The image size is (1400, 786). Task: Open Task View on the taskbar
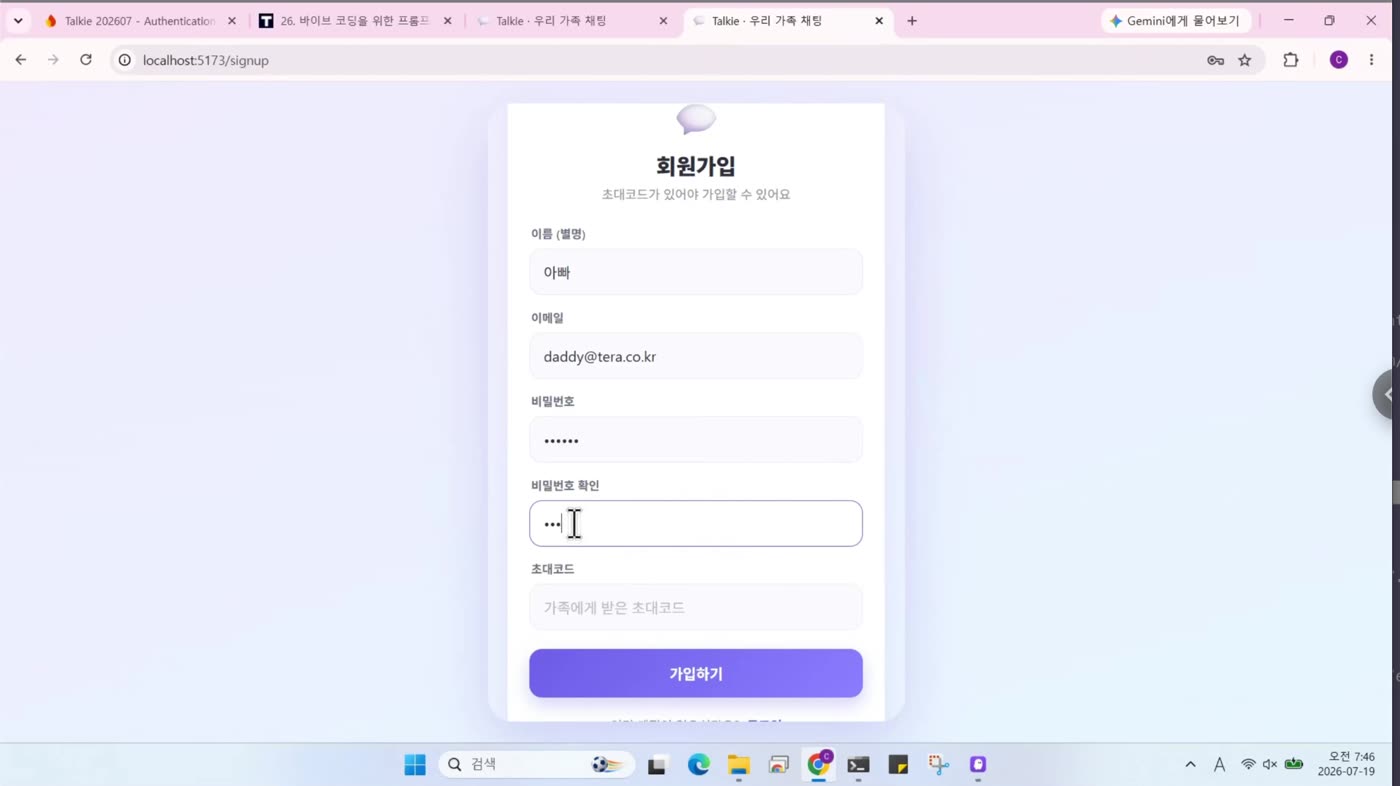(x=657, y=765)
